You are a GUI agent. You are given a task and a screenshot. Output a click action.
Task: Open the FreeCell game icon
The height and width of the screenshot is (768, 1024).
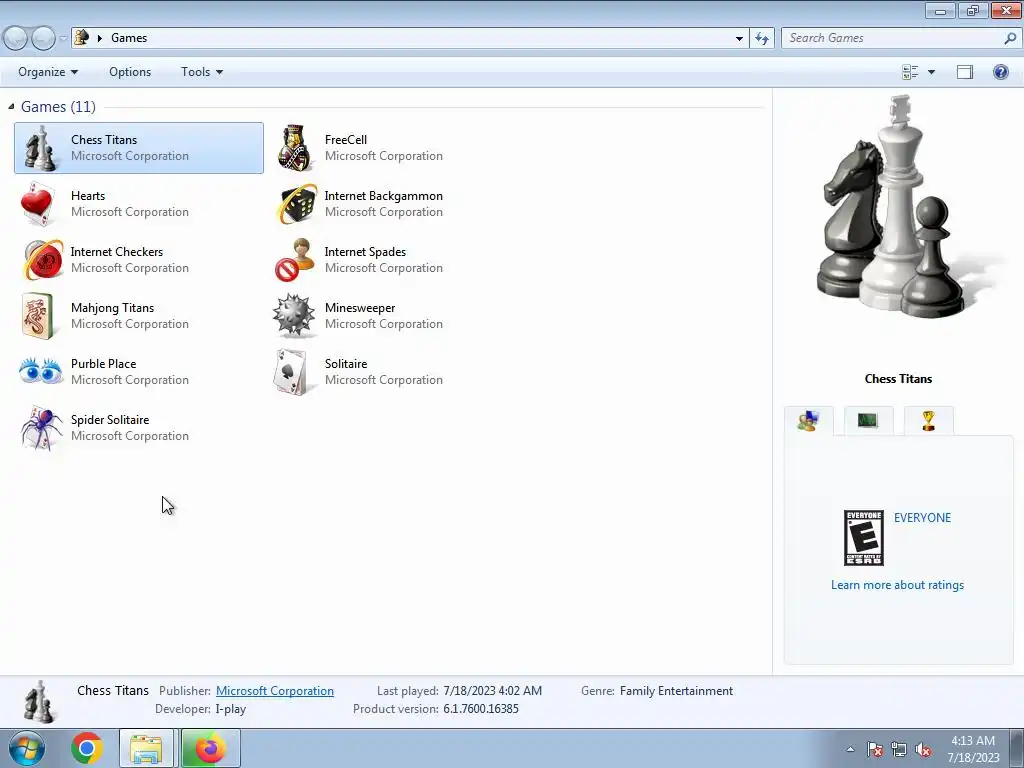[x=294, y=148]
